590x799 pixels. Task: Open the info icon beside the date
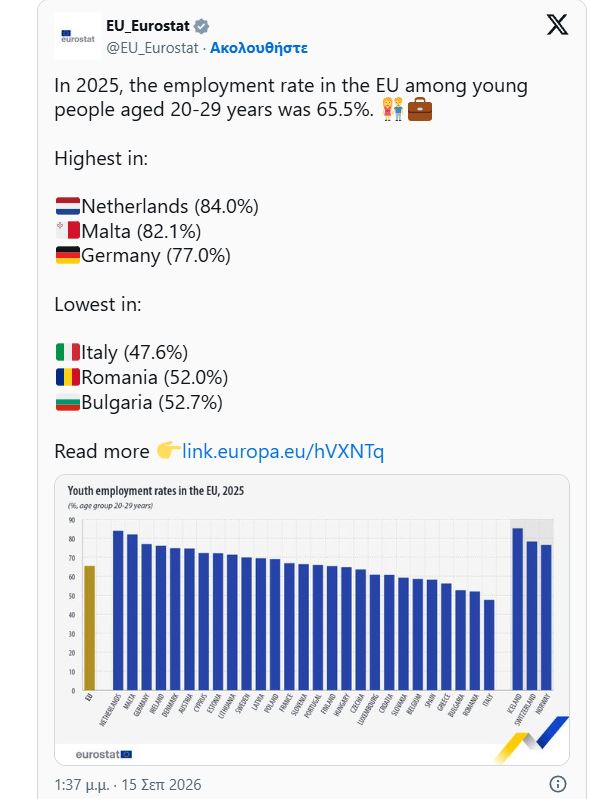(558, 784)
